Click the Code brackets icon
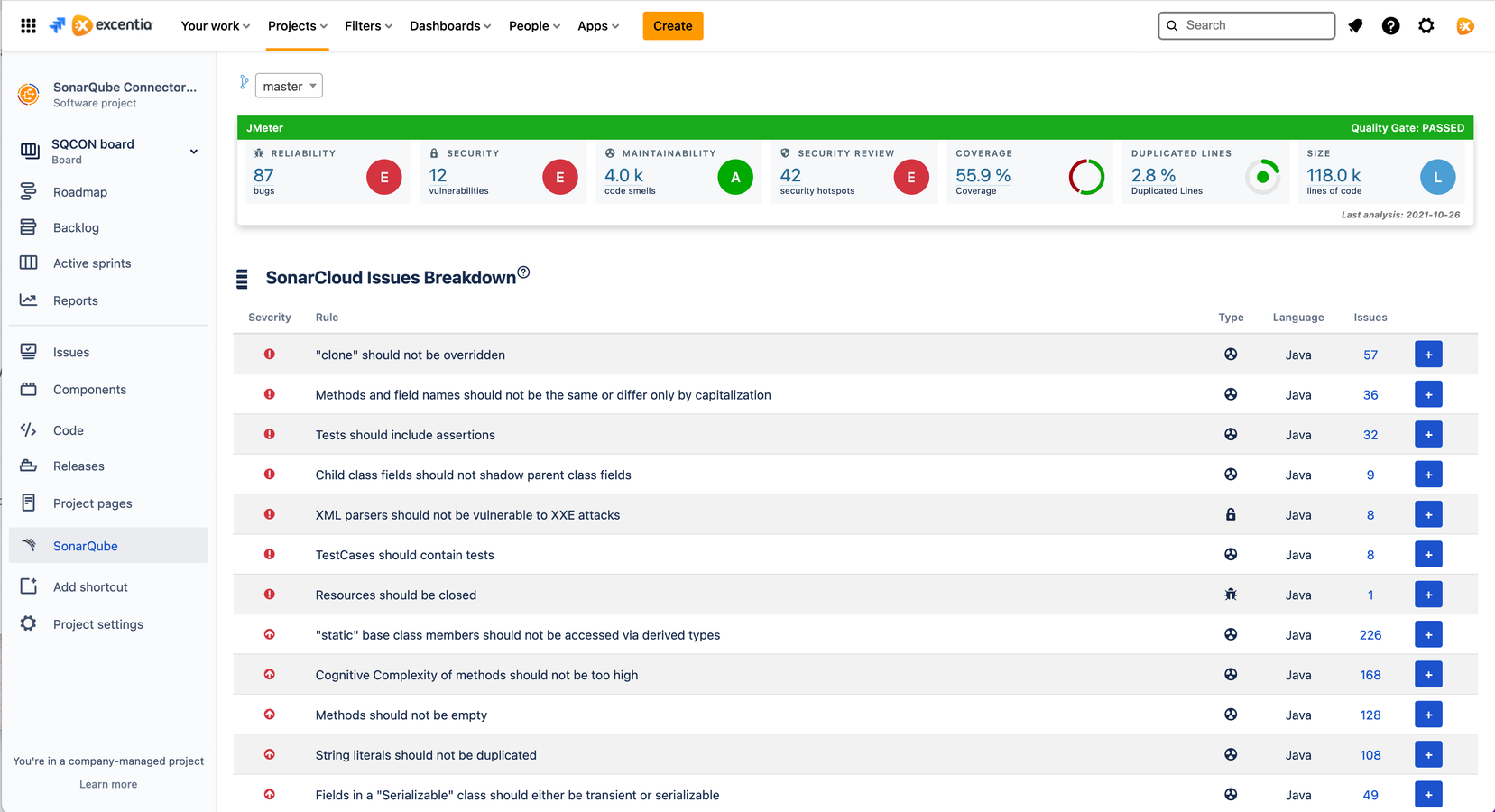 point(29,429)
